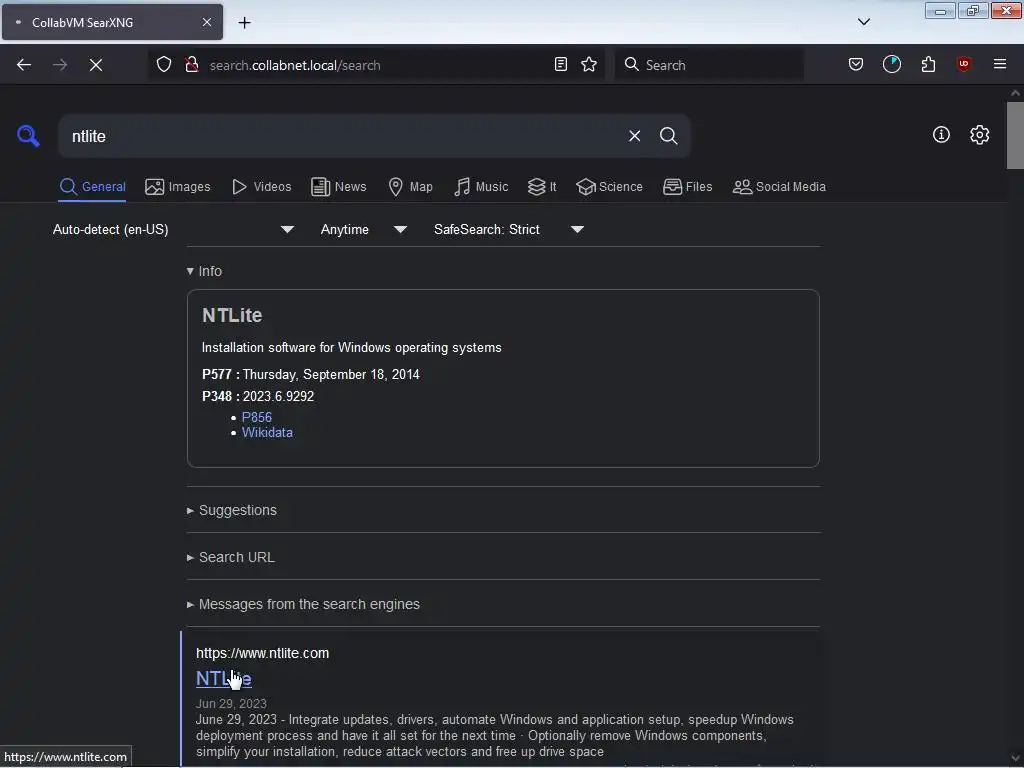Go to SearXNG home via logo
This screenshot has height=768, width=1024.
click(28, 136)
